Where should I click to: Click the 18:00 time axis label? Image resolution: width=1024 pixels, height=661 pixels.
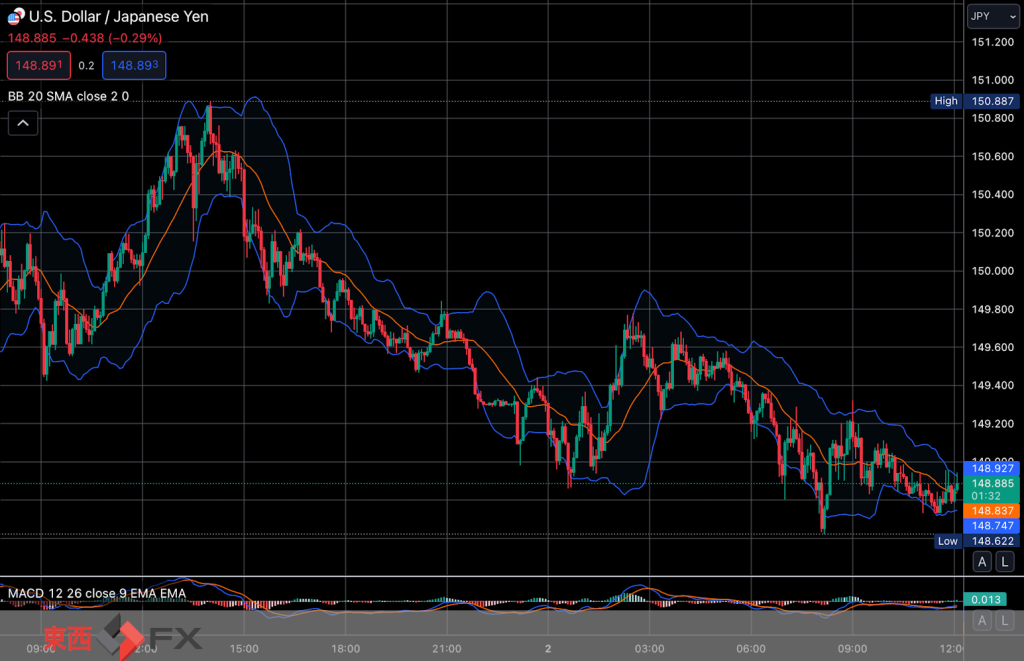(x=345, y=649)
